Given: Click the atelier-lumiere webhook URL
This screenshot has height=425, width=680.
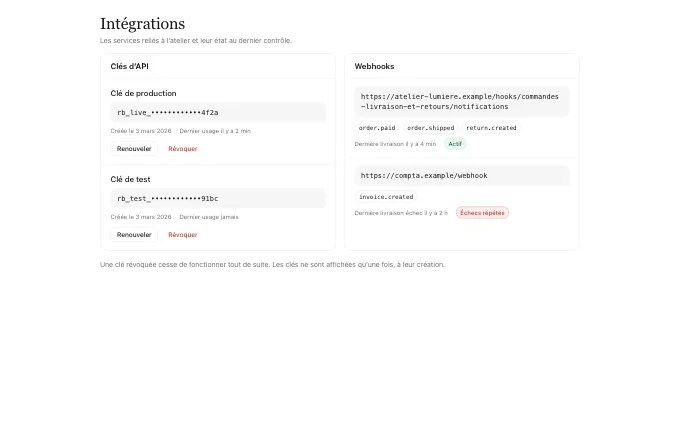Looking at the screenshot, I should [x=462, y=101].
